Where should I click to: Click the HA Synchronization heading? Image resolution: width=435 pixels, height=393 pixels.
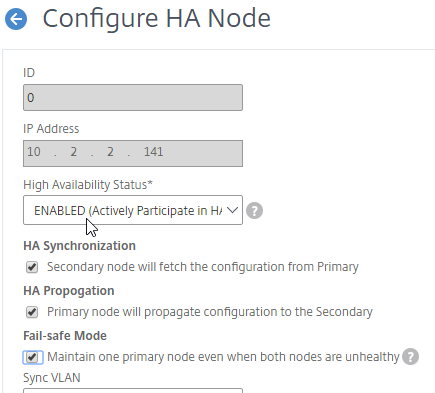(x=79, y=246)
